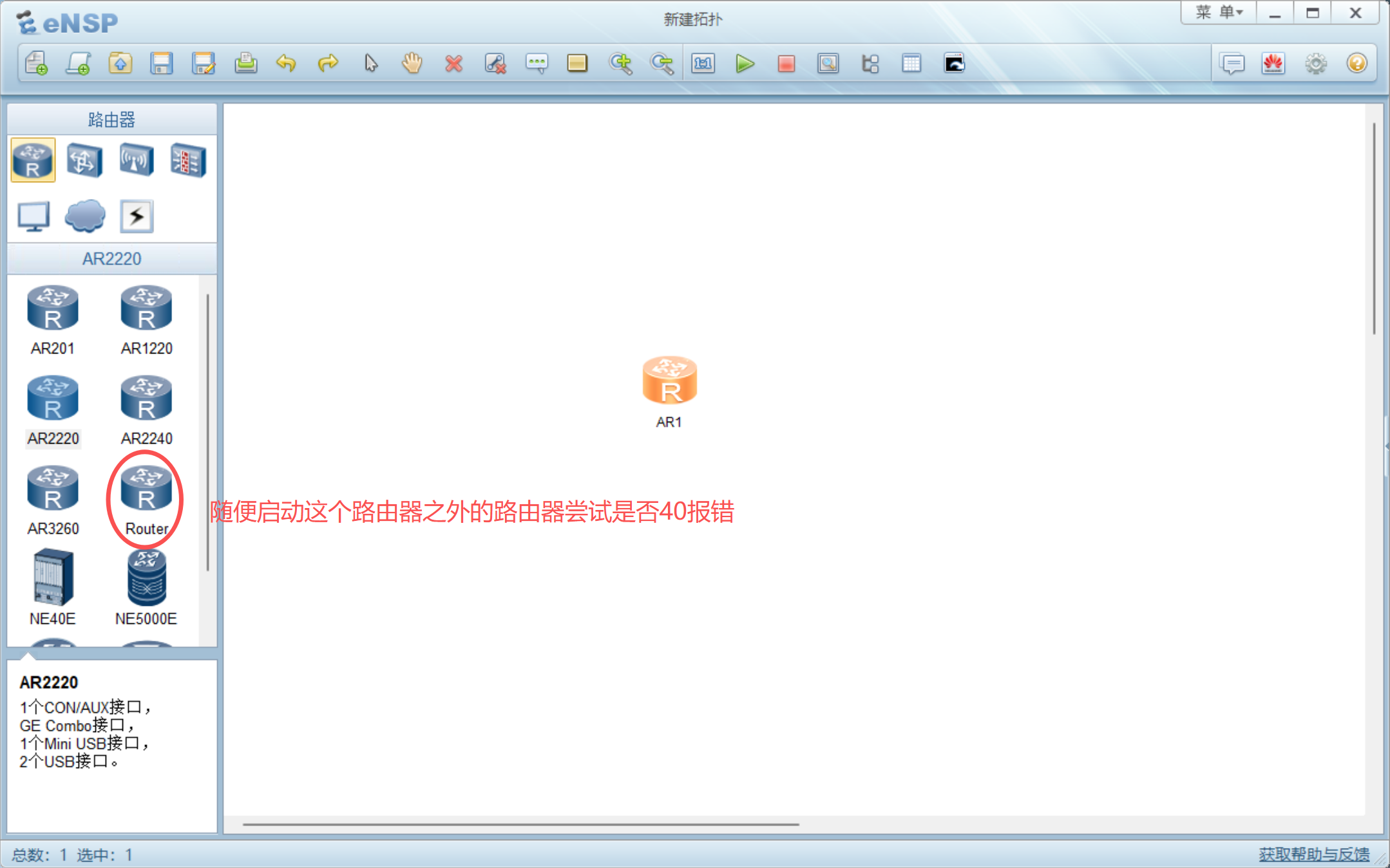Click the 获取帮助与反馈 link
This screenshot has height=868, width=1390.
coord(1314,854)
